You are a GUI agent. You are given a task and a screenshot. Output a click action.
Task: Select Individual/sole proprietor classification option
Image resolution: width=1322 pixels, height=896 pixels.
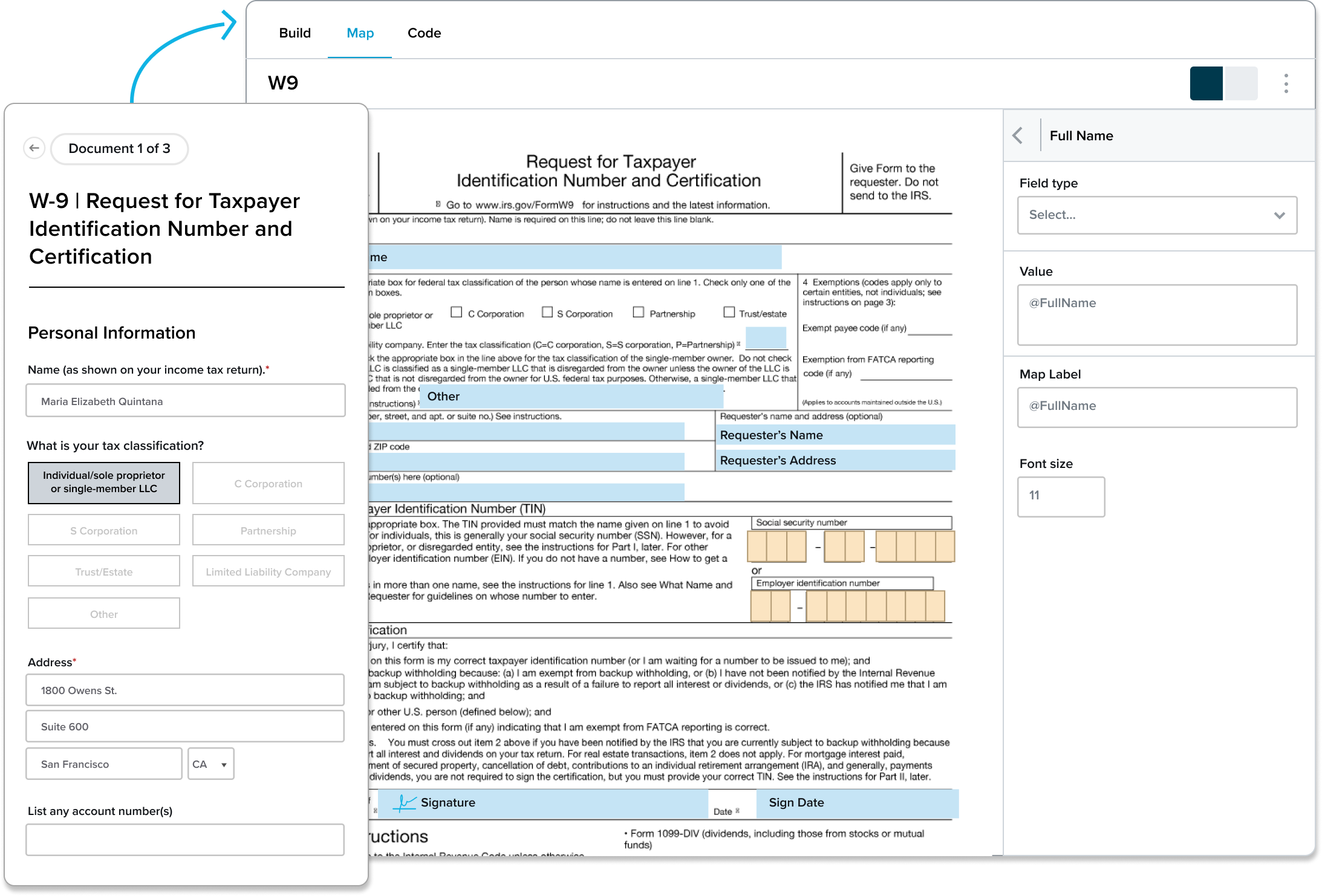(x=104, y=482)
